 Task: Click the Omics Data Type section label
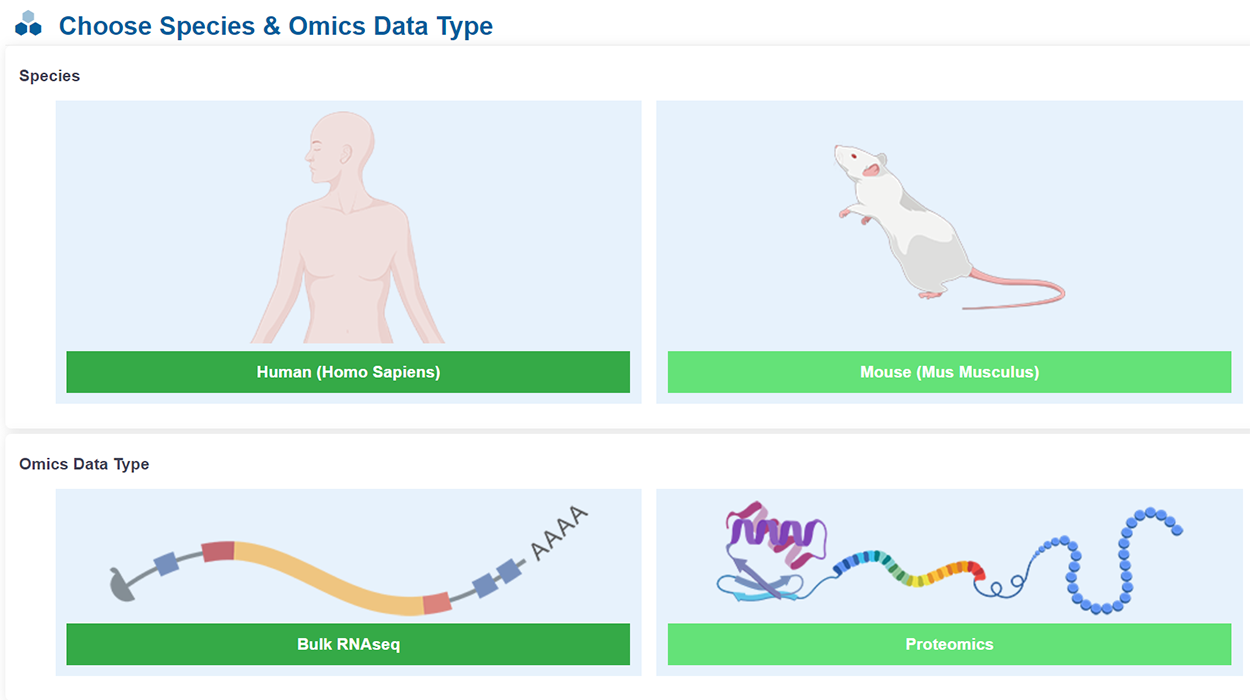[84, 464]
